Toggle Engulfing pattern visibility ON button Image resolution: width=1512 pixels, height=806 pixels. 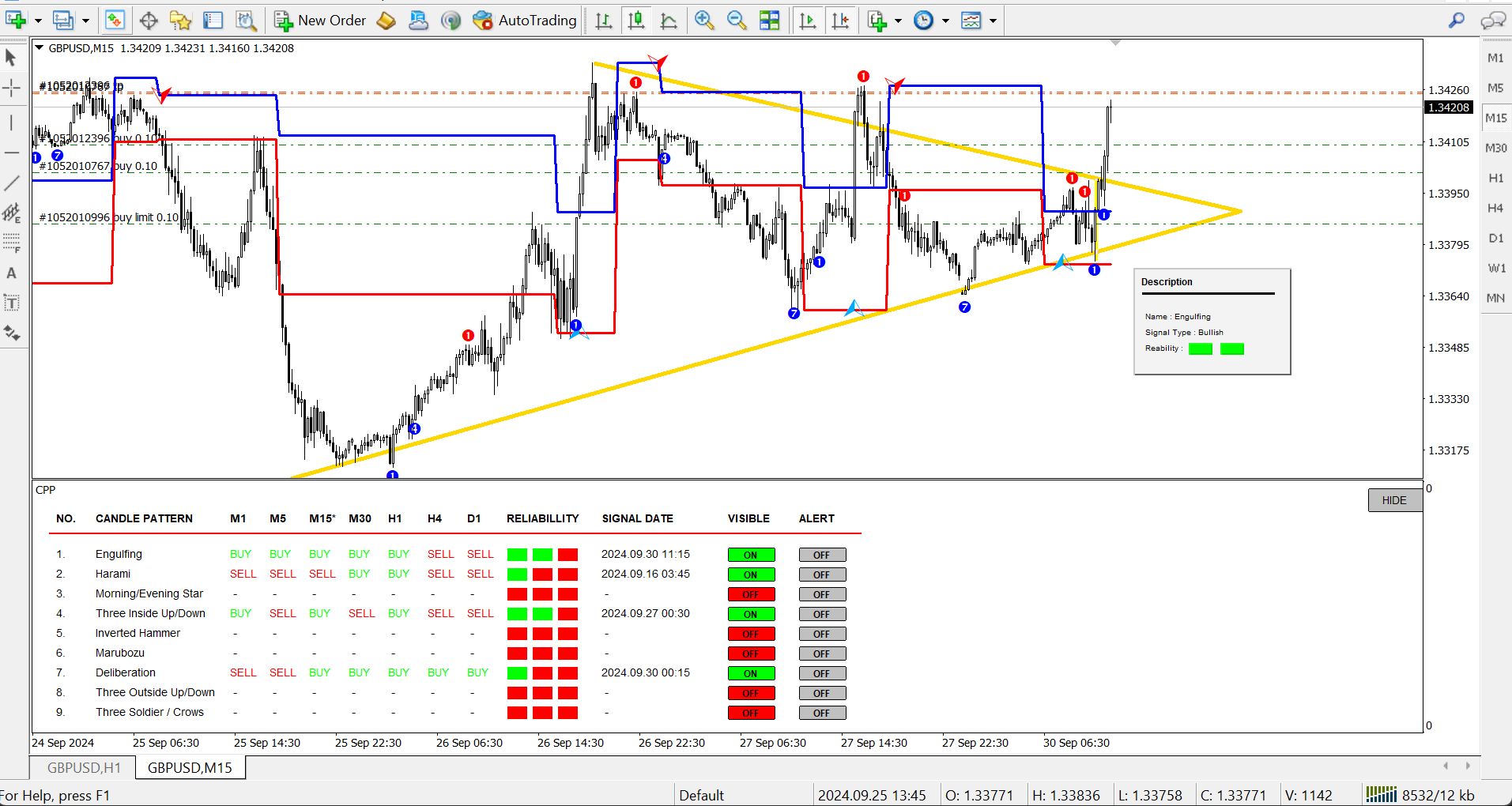(x=751, y=555)
